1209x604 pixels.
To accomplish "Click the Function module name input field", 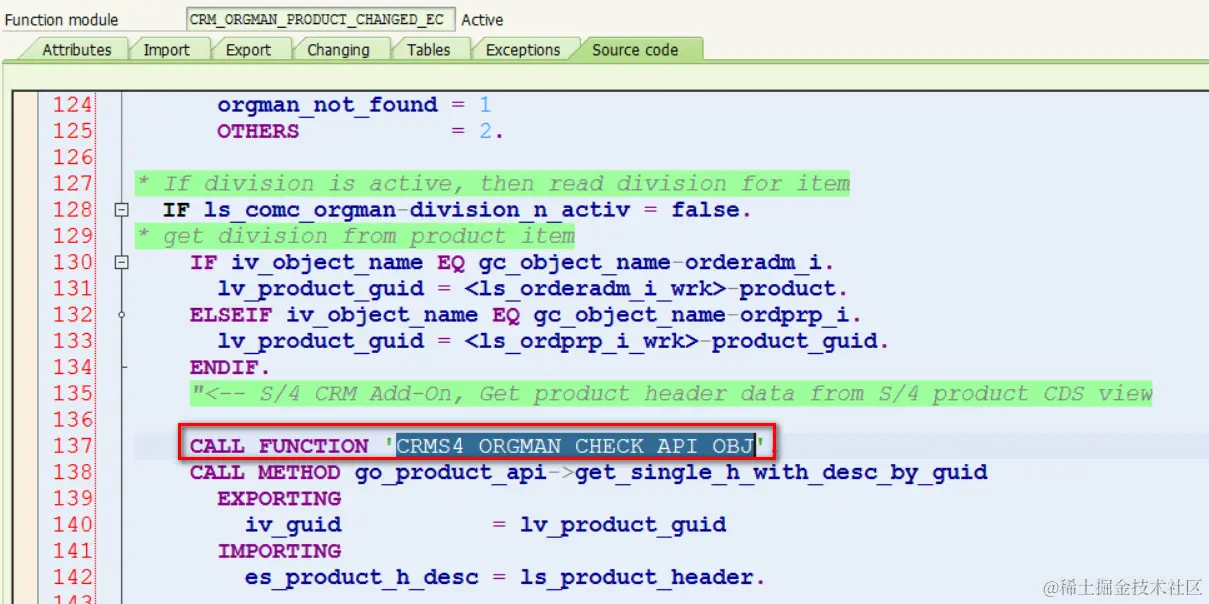I will coord(320,19).
